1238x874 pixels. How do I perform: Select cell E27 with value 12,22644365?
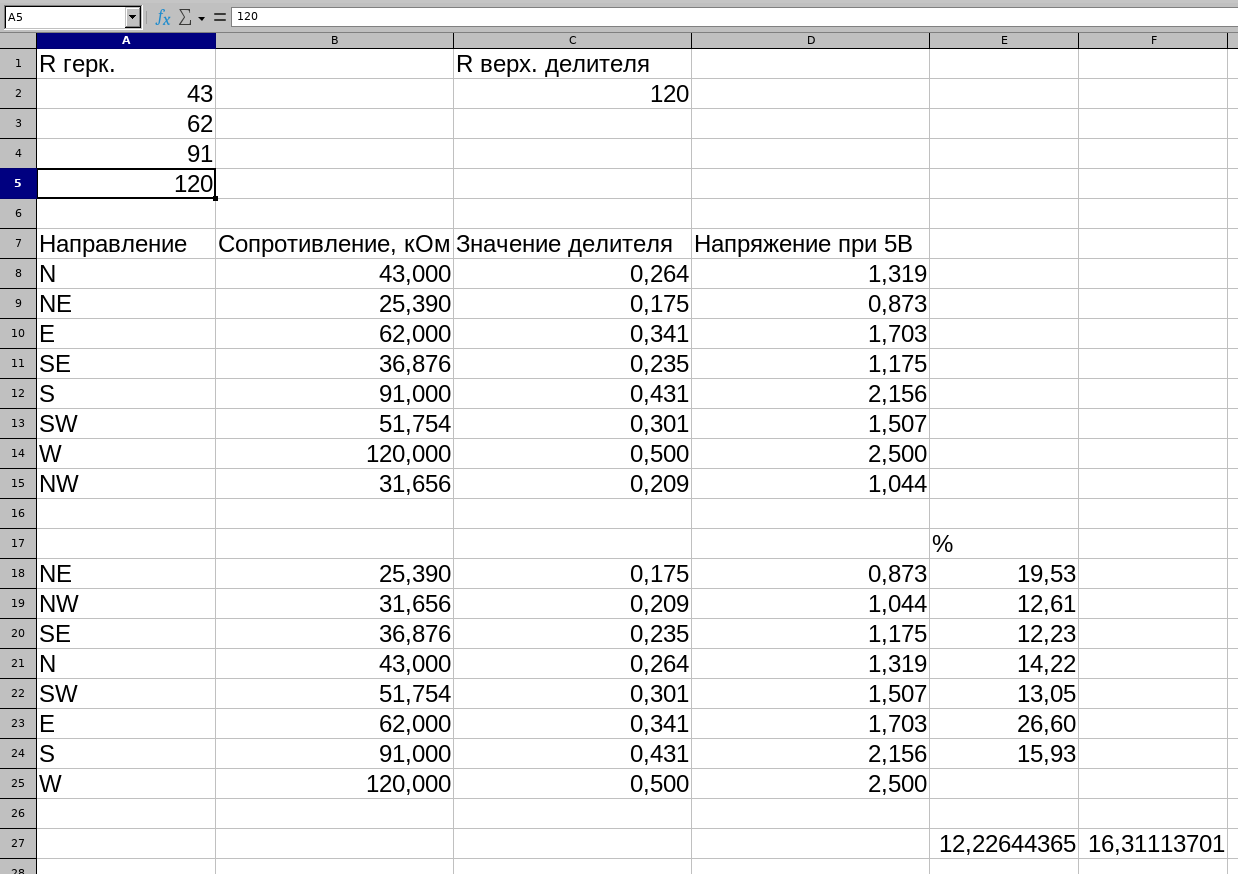point(1004,844)
